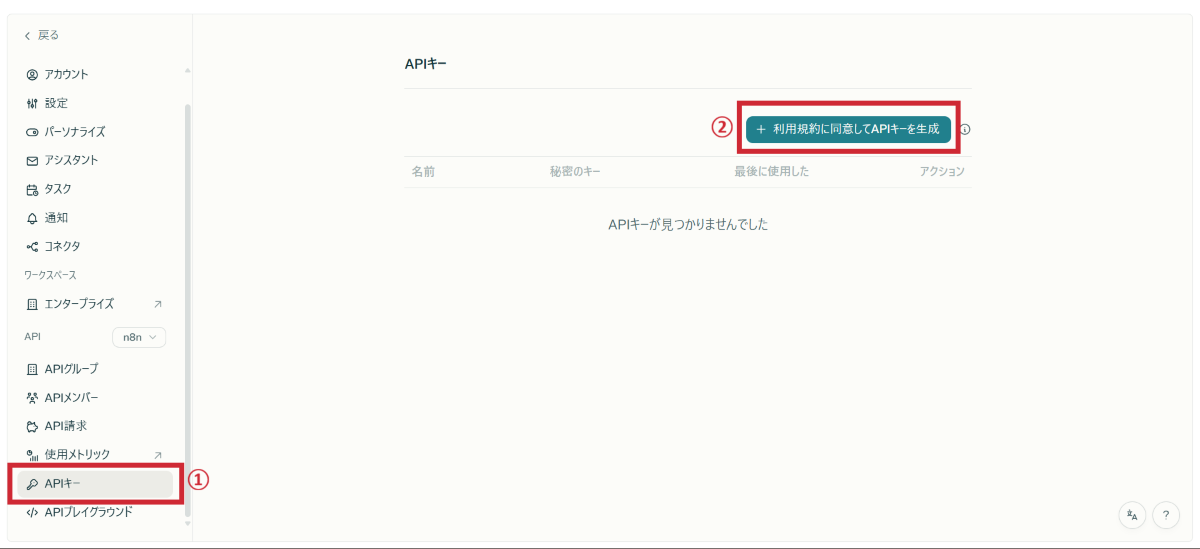Viewport: 1200px width, 549px height.
Task: Click the APIメンバー people icon
Action: 32,398
